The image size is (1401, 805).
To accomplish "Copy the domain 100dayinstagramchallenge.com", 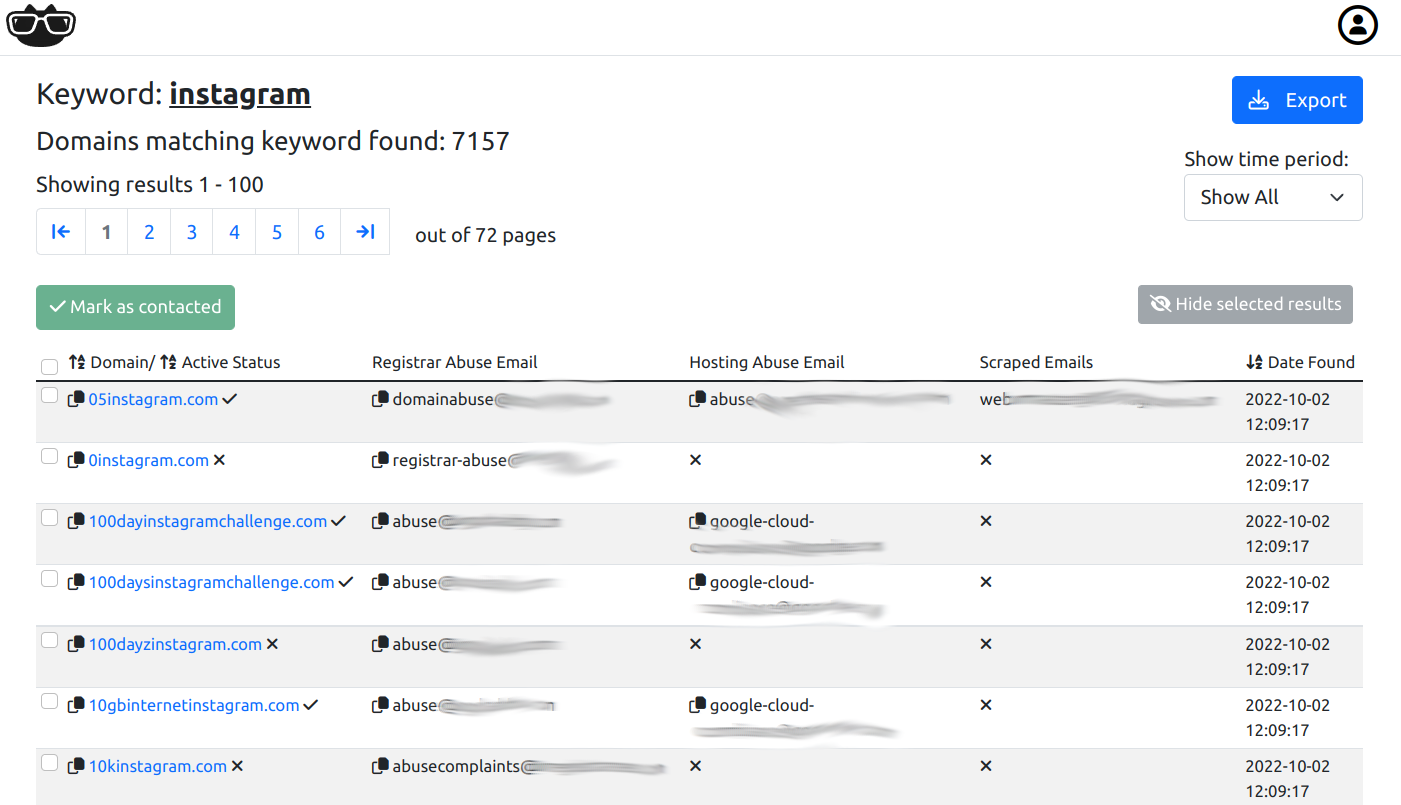I will click(x=76, y=522).
